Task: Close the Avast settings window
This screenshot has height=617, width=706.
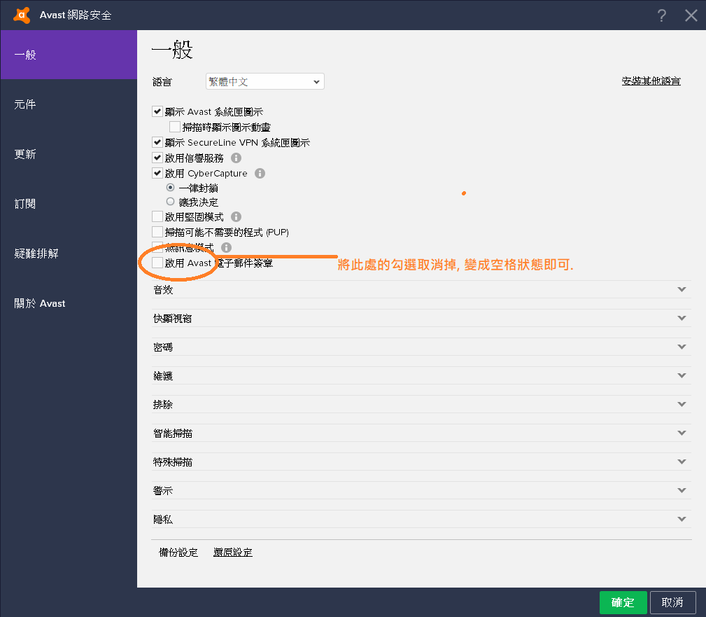Action: point(691,15)
